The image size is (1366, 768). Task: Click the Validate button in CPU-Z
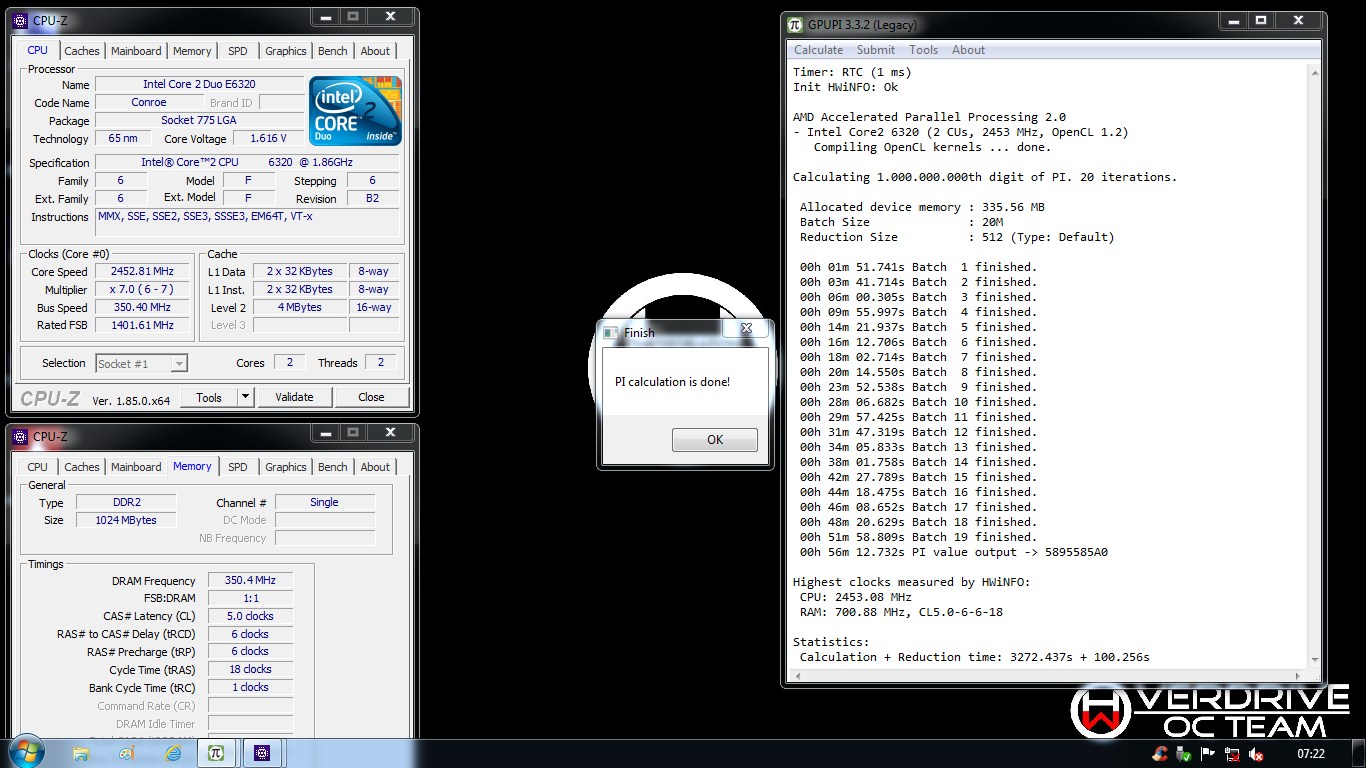pyautogui.click(x=294, y=397)
